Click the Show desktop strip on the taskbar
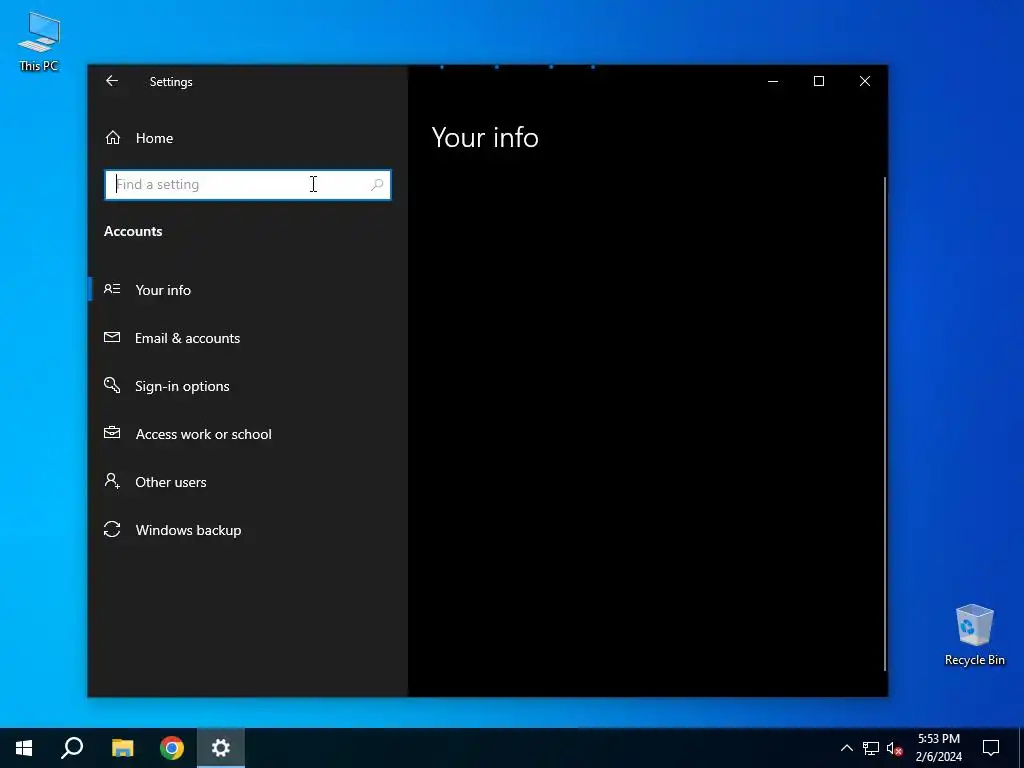1024x768 pixels. [1021, 748]
